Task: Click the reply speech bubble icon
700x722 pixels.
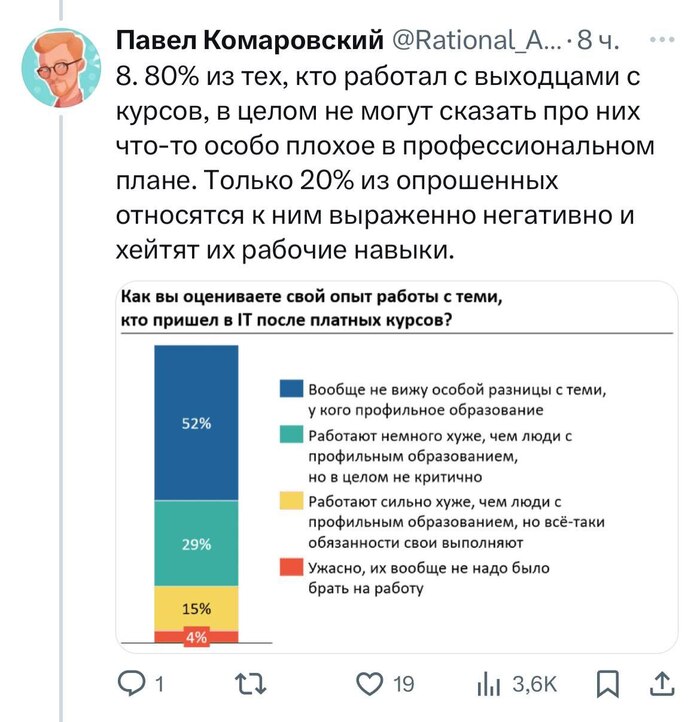Action: pos(133,683)
